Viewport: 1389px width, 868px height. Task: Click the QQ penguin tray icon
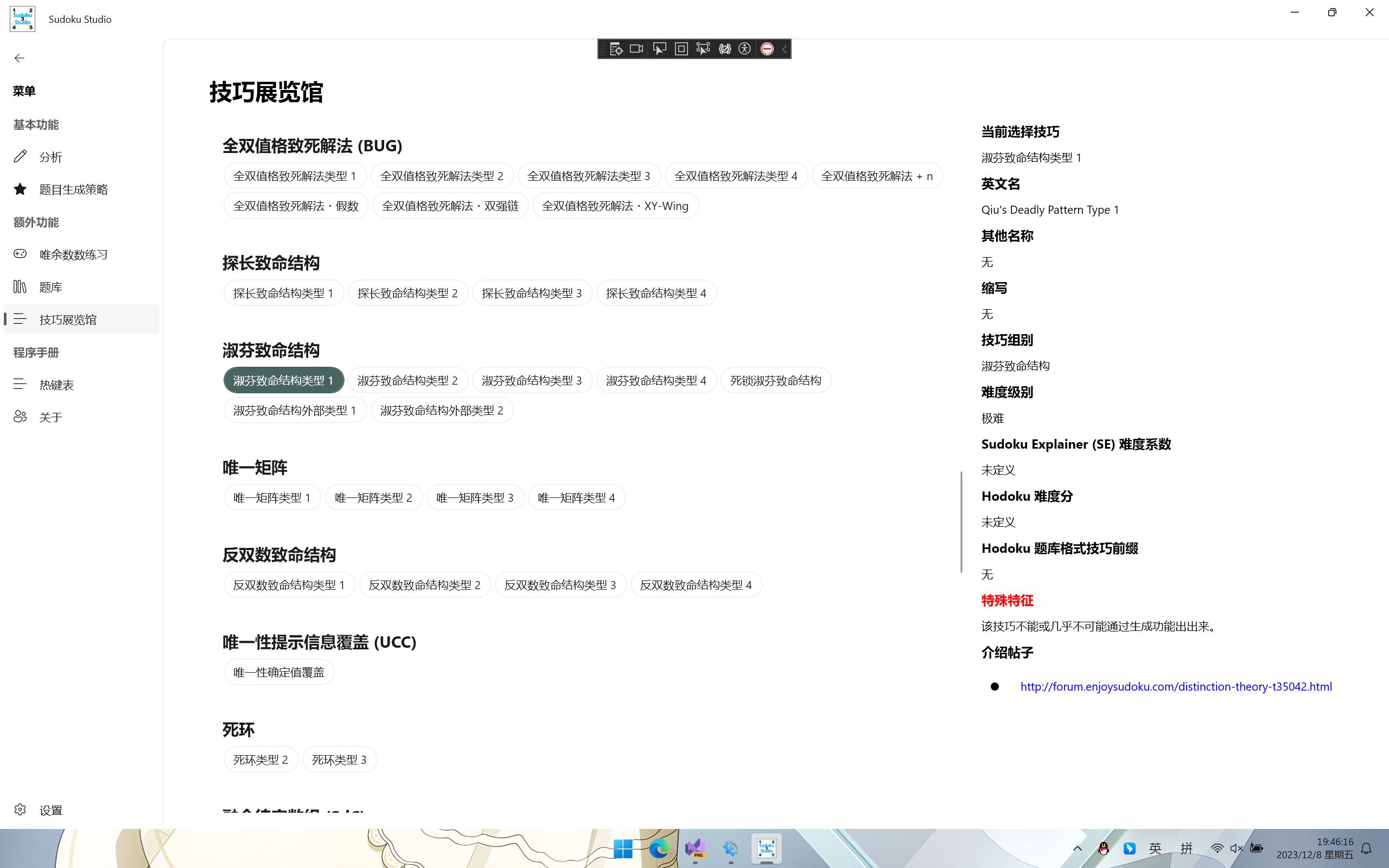[x=1103, y=848]
